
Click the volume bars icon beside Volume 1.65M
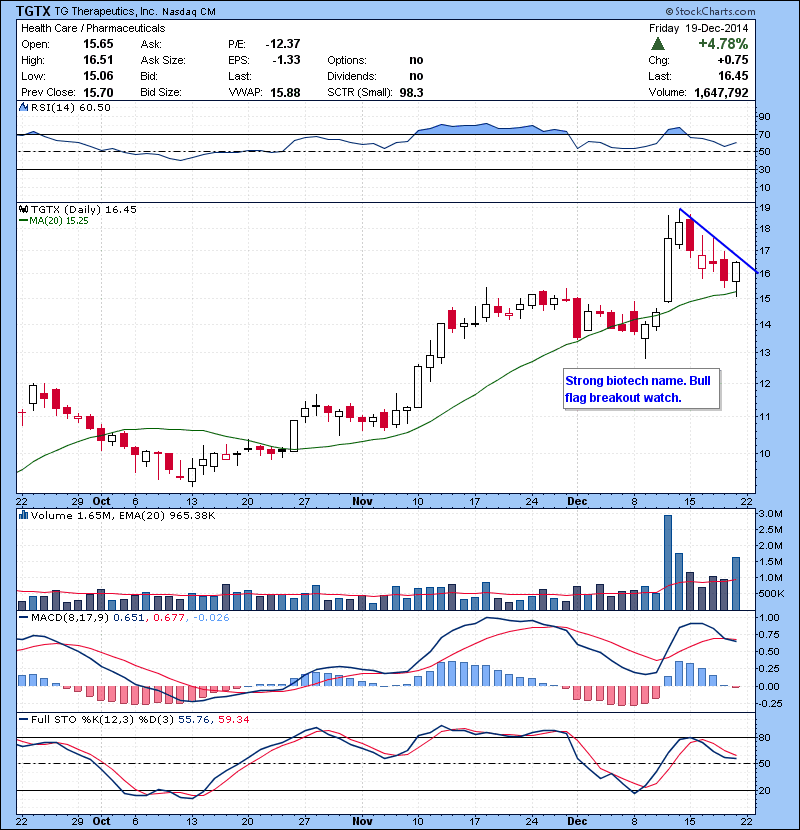pyautogui.click(x=23, y=515)
